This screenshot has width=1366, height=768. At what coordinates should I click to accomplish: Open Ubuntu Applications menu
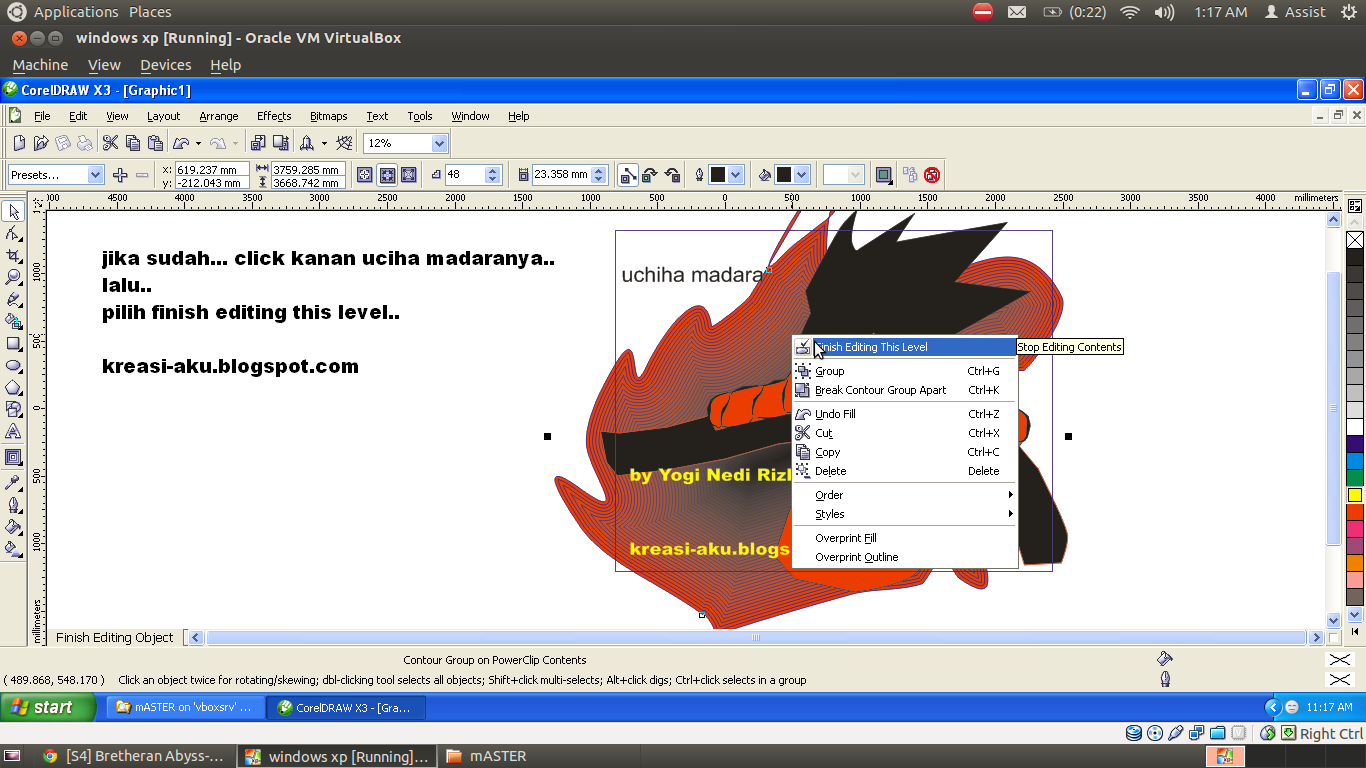[76, 12]
